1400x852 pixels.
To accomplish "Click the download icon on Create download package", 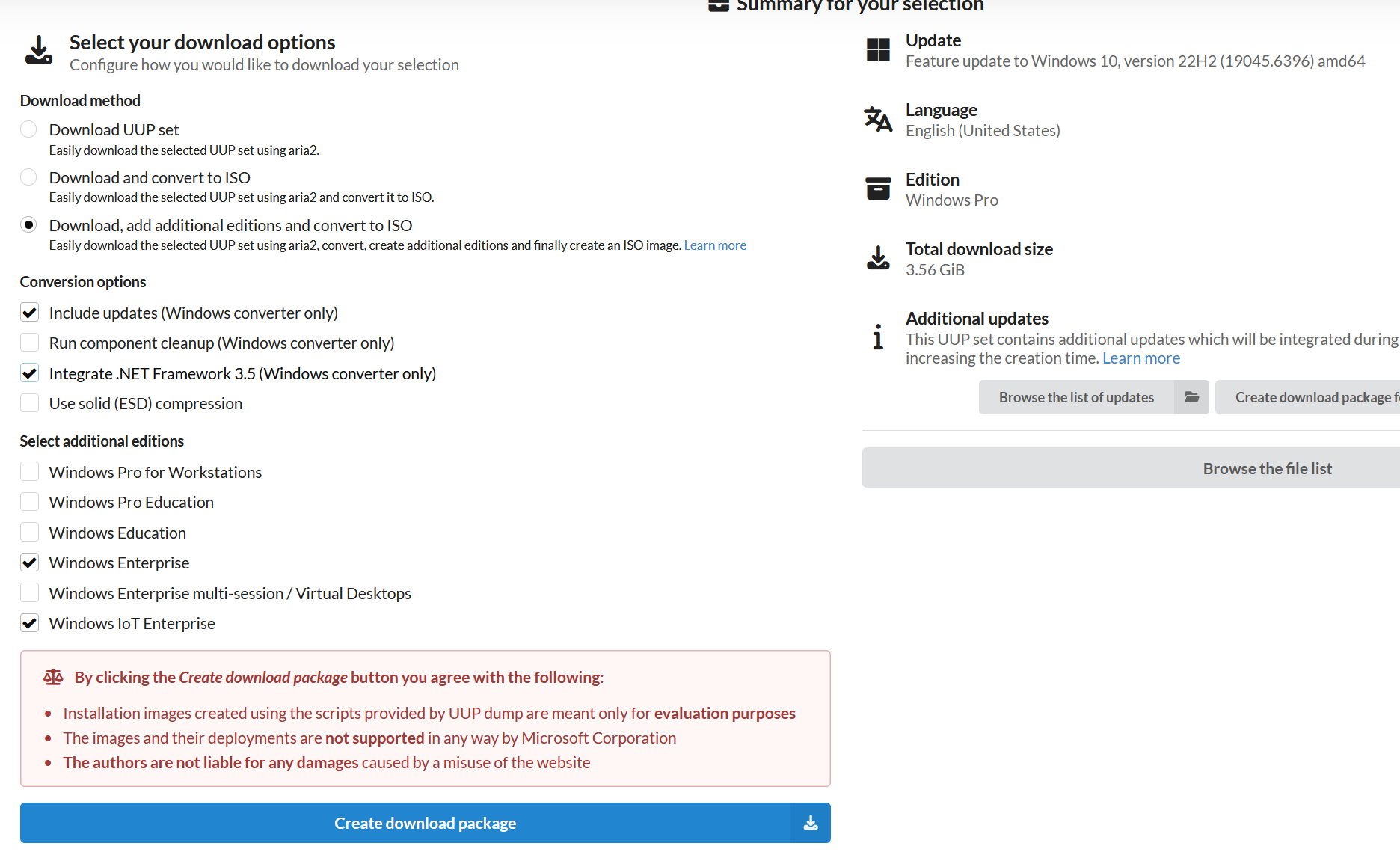I will (x=811, y=823).
